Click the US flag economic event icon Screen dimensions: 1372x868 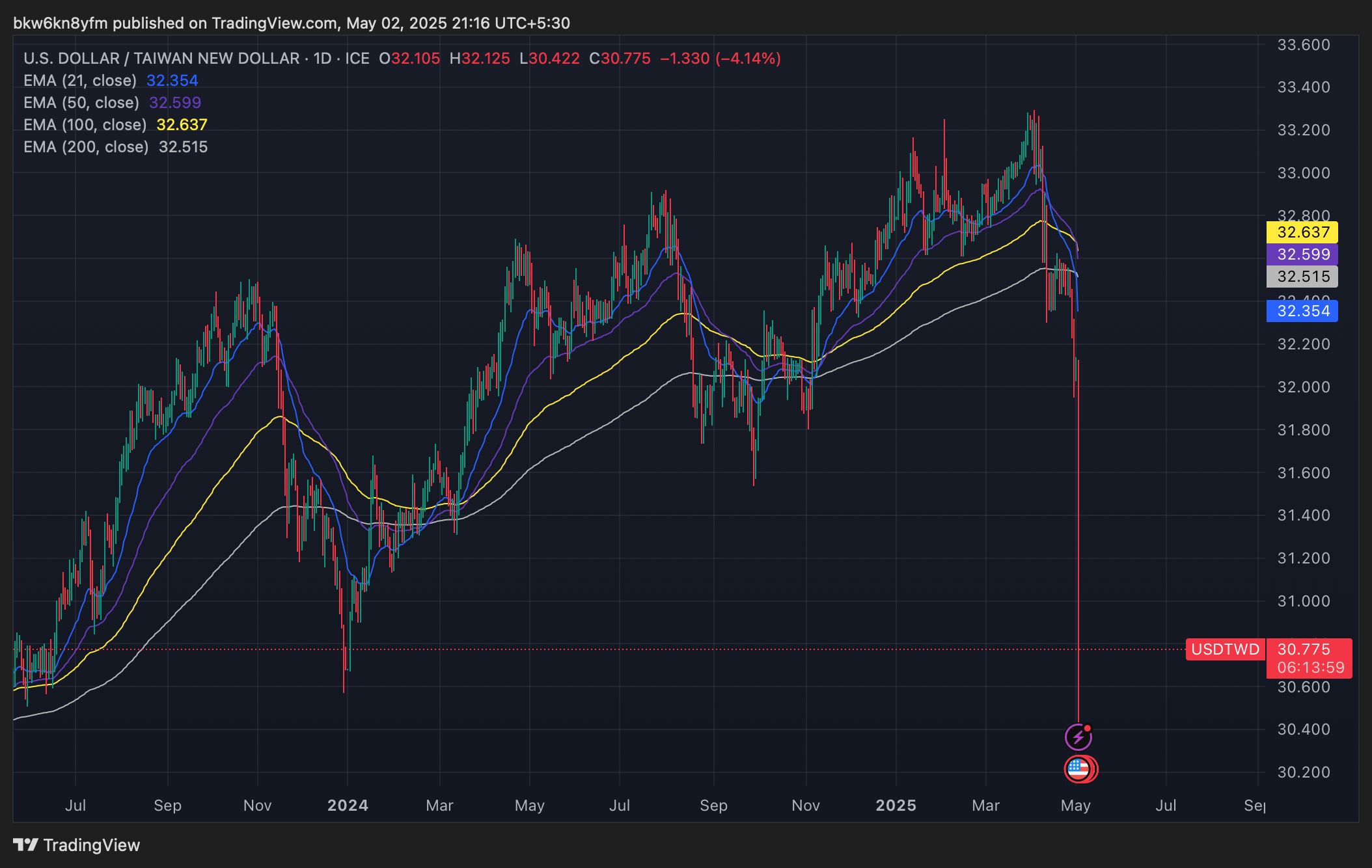coord(1078,769)
